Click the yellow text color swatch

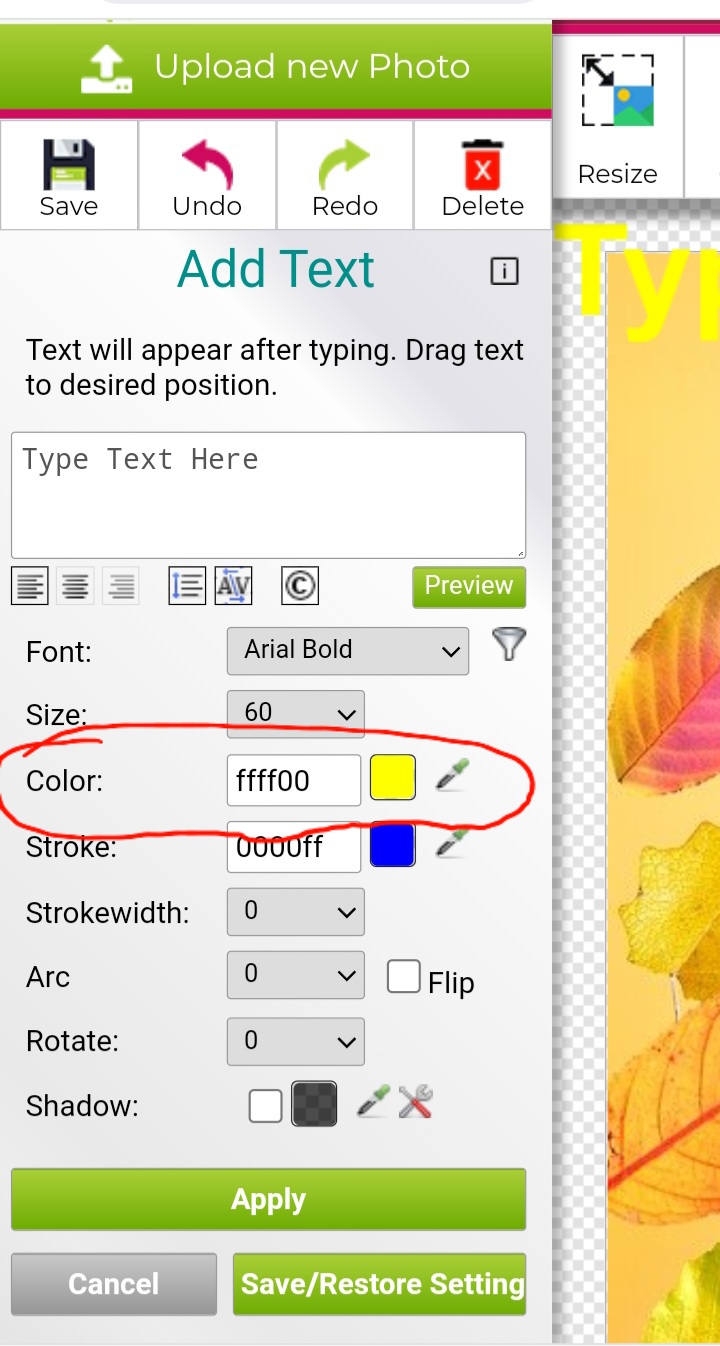tap(393, 779)
